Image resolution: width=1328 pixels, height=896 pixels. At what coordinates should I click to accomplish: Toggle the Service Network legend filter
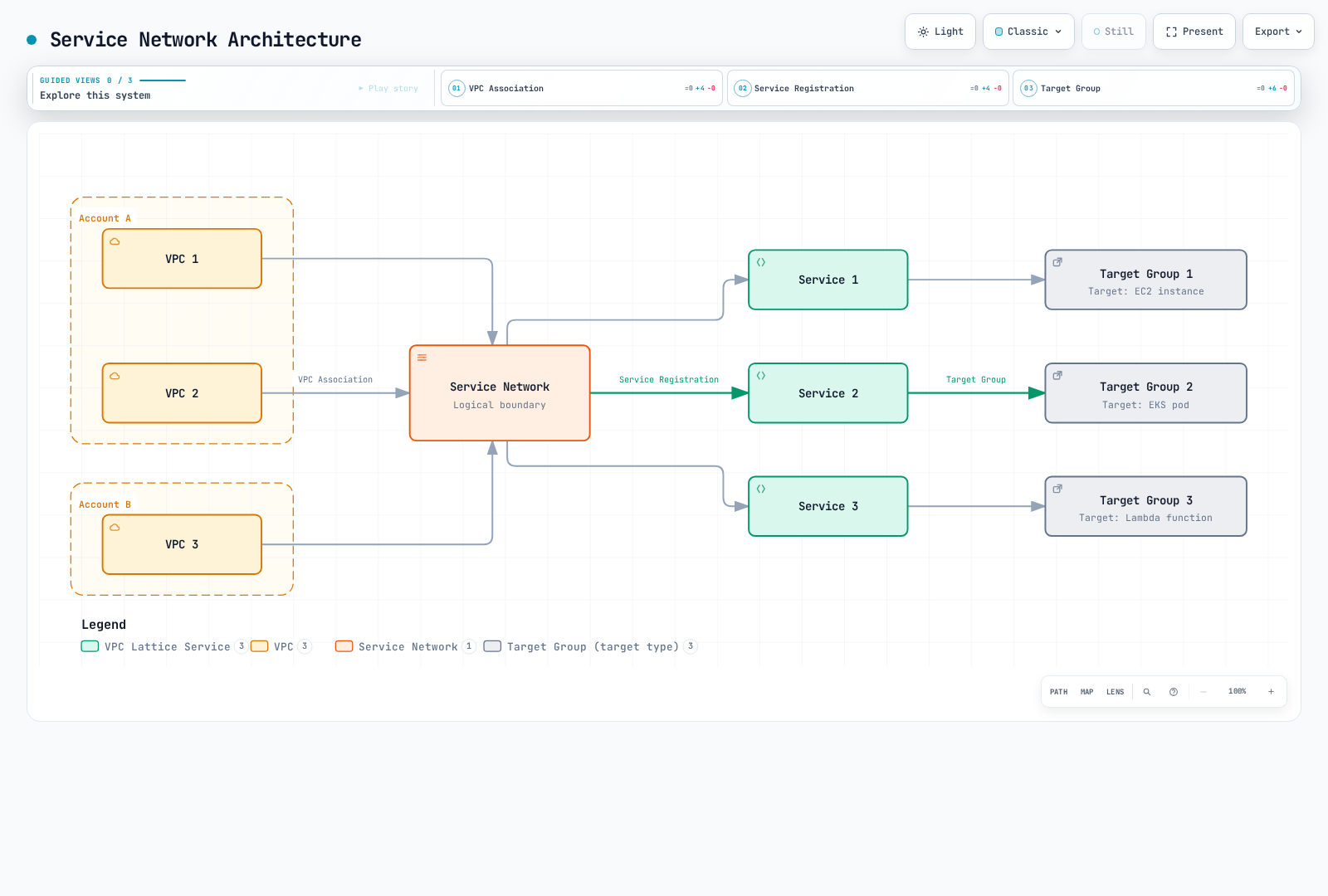(405, 646)
